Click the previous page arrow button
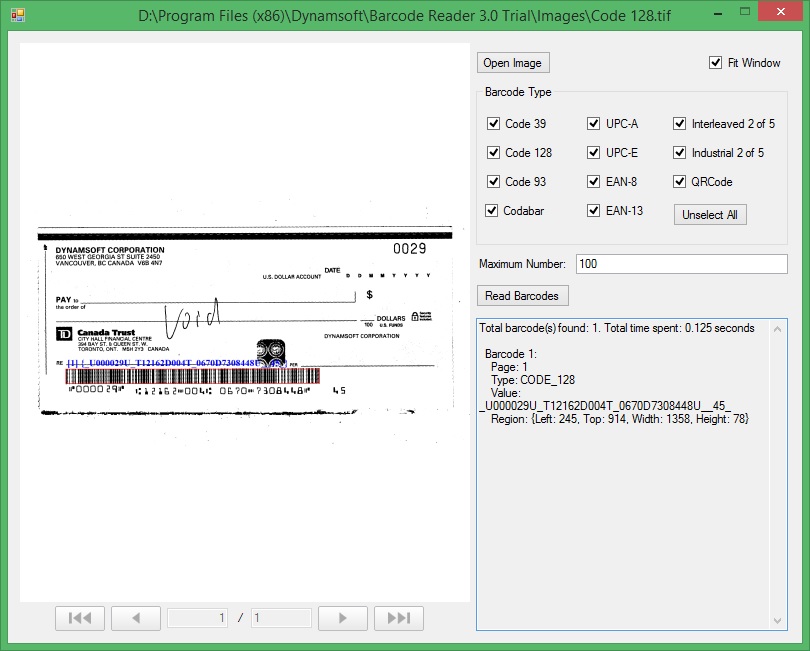810x651 pixels. tap(136, 618)
